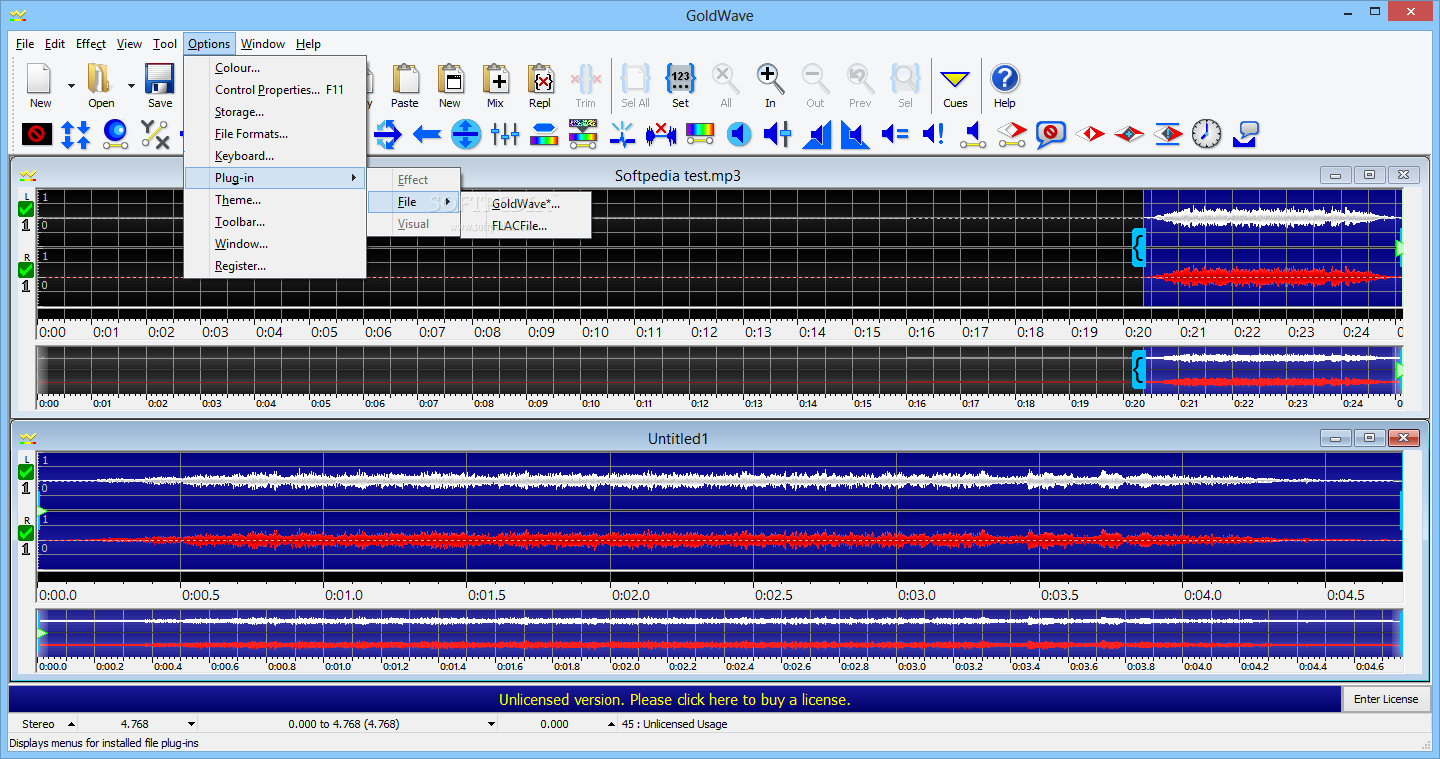The width and height of the screenshot is (1440, 759).
Task: Click the Equalizer sliders effect icon
Action: pos(505,133)
